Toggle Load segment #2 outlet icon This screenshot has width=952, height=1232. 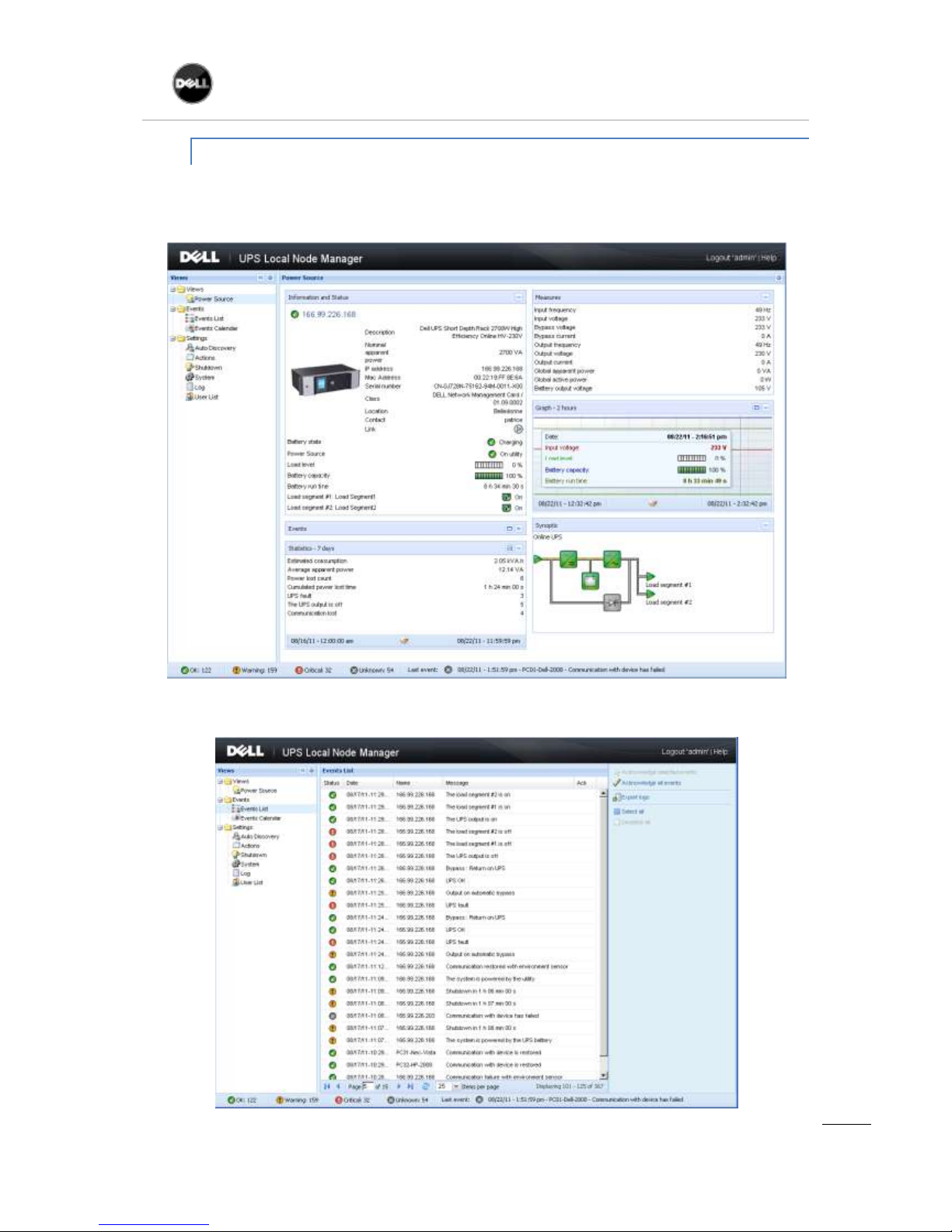click(507, 508)
